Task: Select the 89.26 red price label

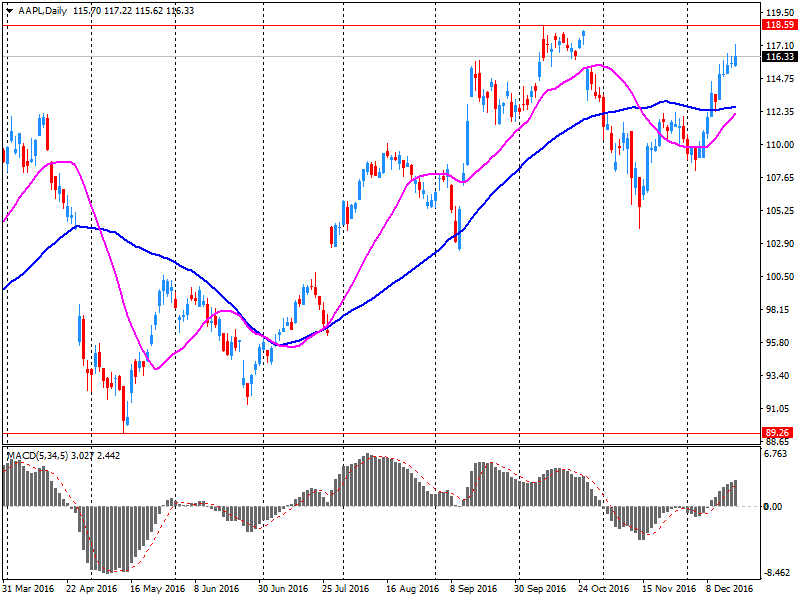Action: [x=778, y=433]
